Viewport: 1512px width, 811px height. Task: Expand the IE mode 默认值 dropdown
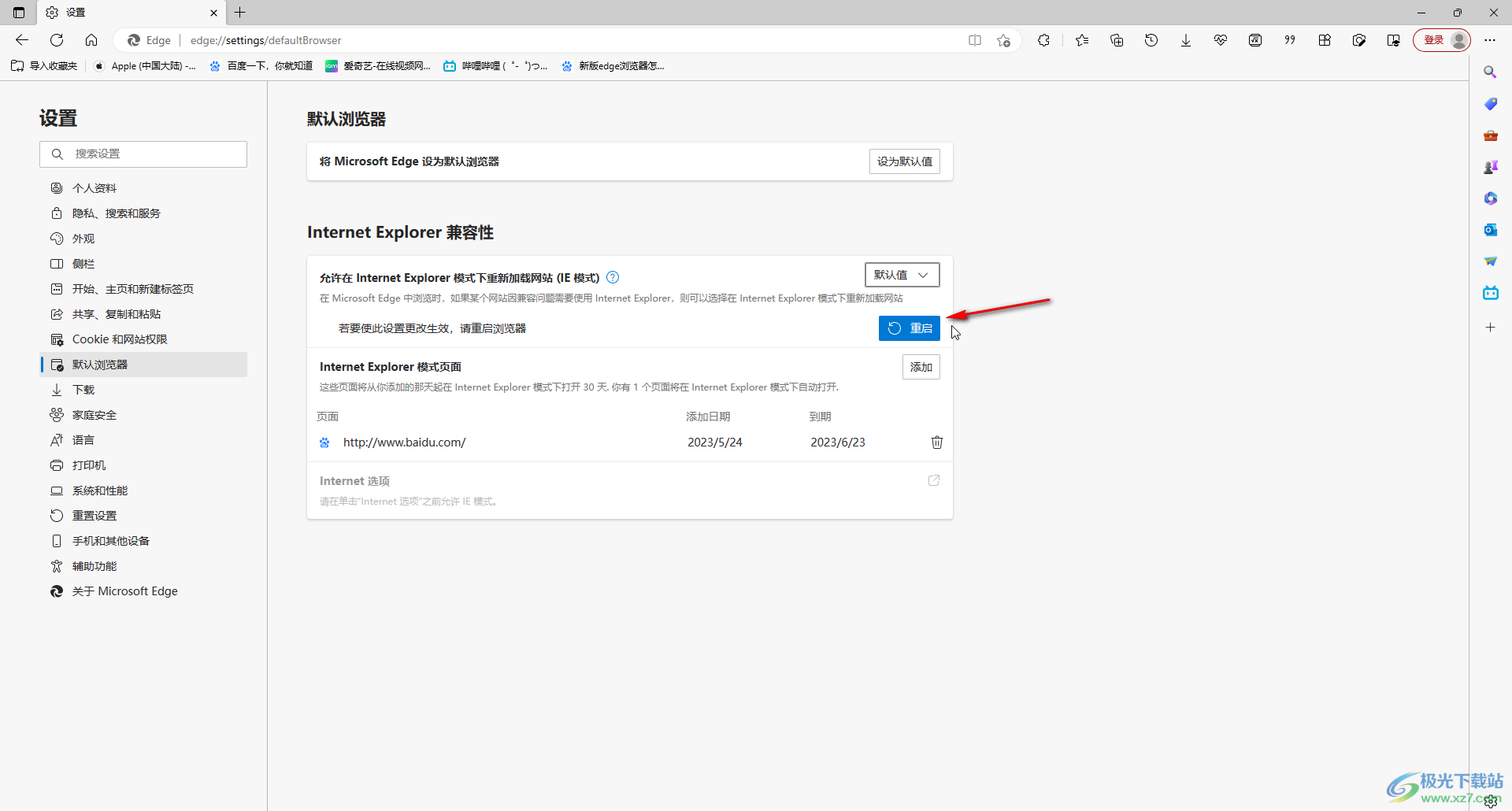click(902, 275)
